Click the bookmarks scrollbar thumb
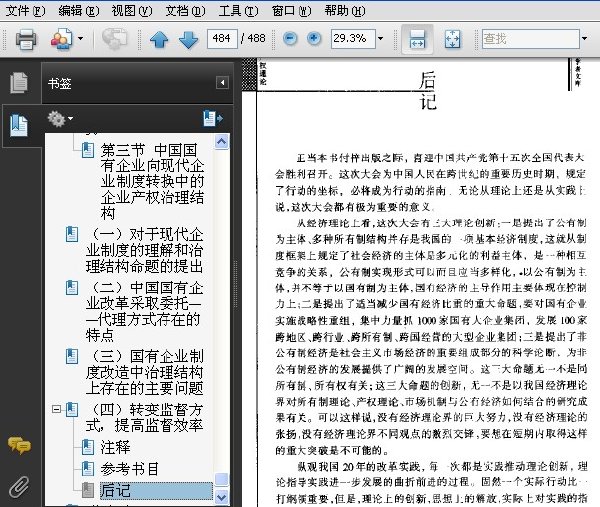This screenshot has height=507, width=600. (222, 479)
